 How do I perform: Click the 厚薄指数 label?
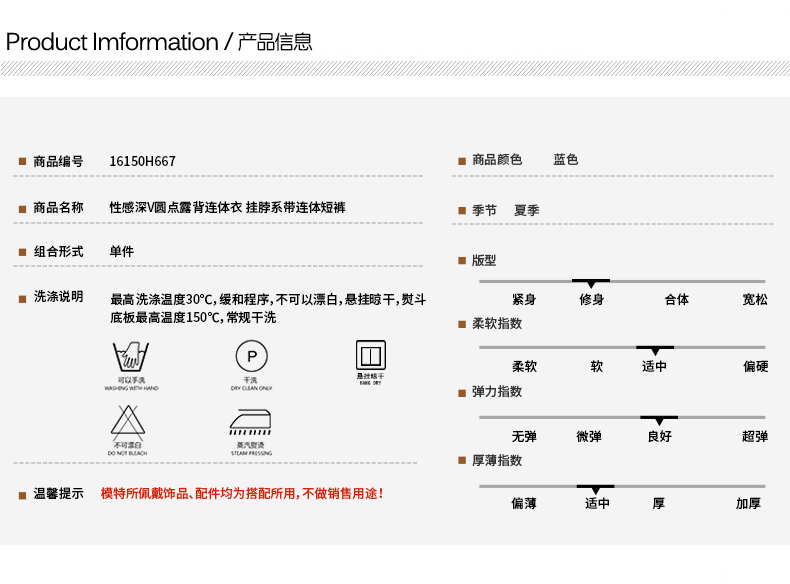point(497,460)
